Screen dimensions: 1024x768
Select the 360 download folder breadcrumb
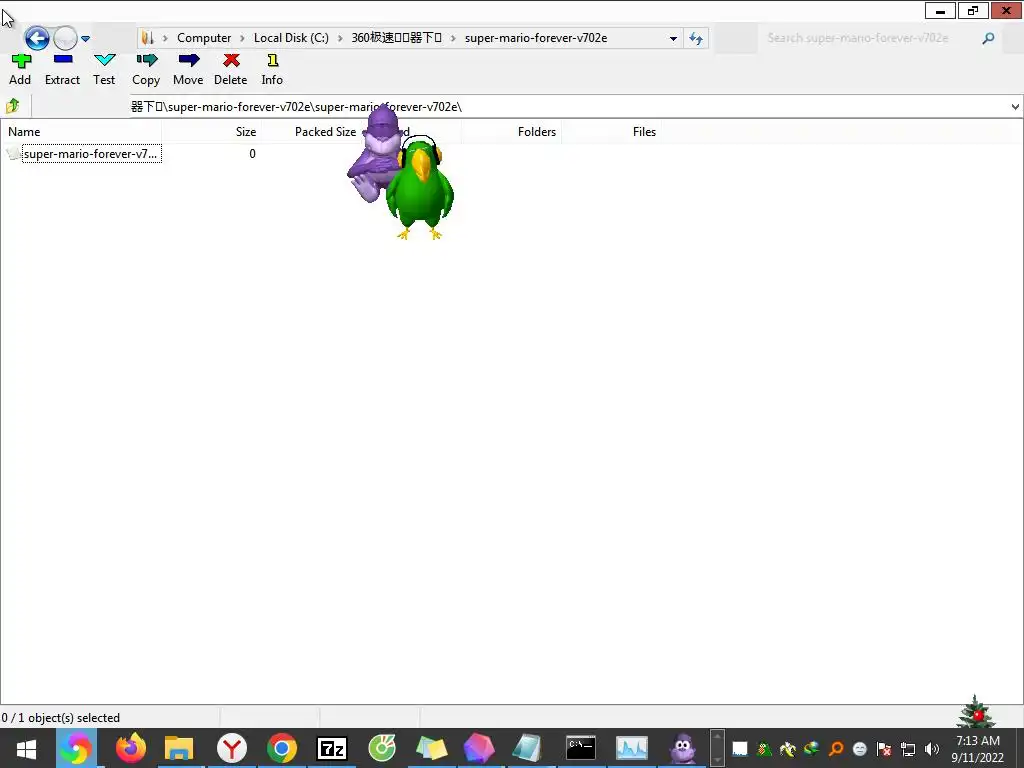coord(396,38)
